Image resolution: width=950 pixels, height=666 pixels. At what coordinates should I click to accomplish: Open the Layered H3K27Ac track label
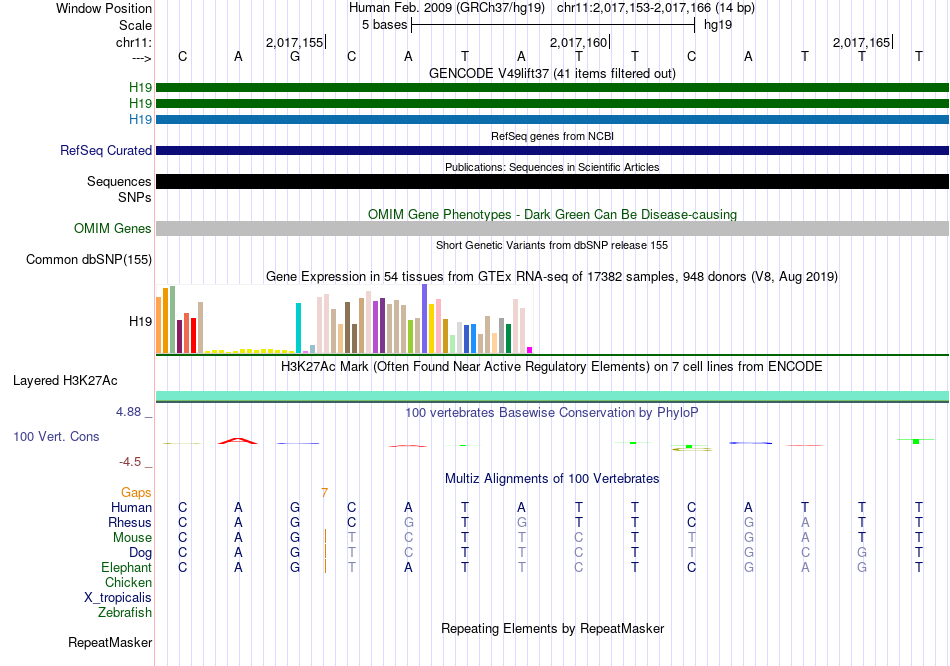[65, 381]
